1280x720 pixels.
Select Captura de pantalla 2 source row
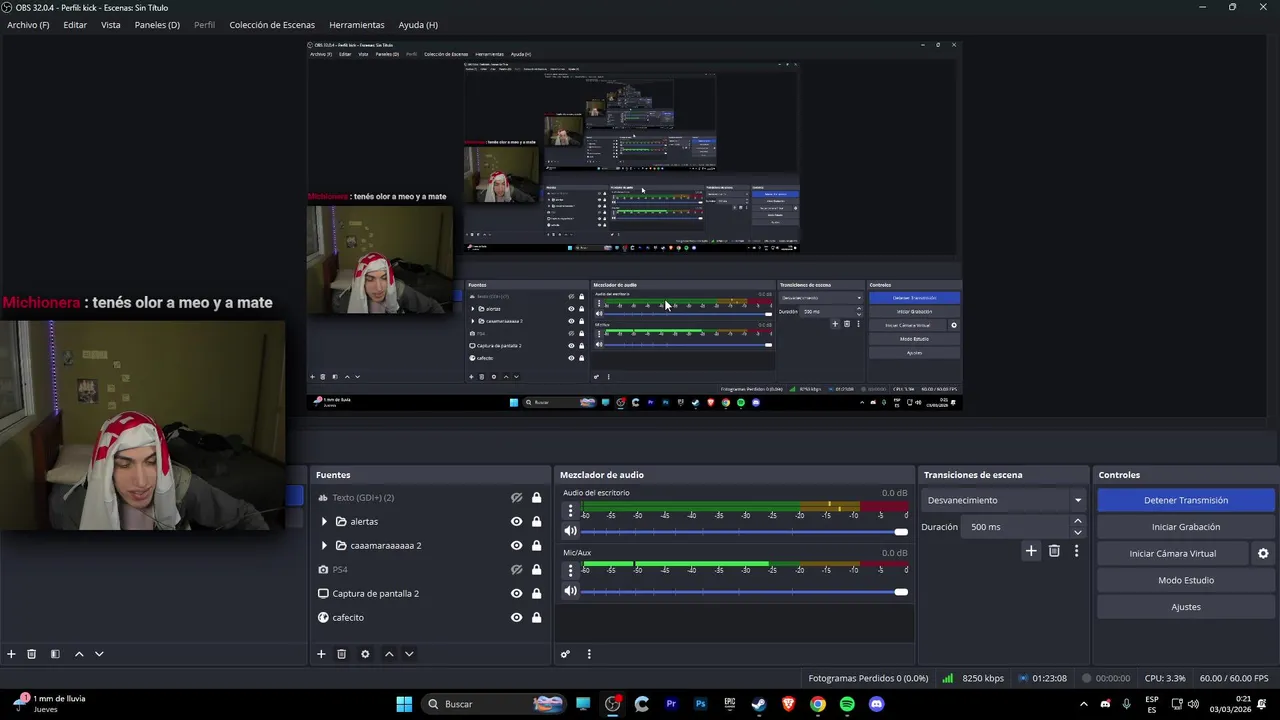(428, 594)
